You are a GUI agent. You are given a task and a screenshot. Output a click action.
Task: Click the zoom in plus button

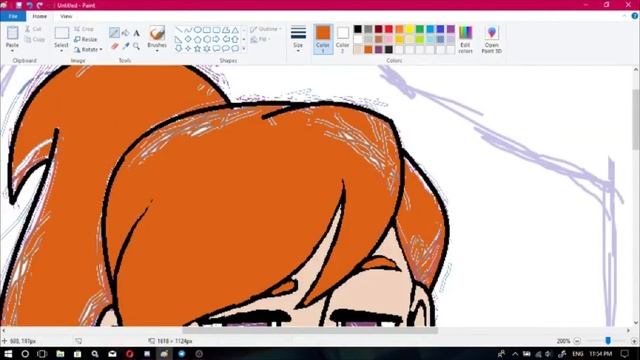[635, 341]
